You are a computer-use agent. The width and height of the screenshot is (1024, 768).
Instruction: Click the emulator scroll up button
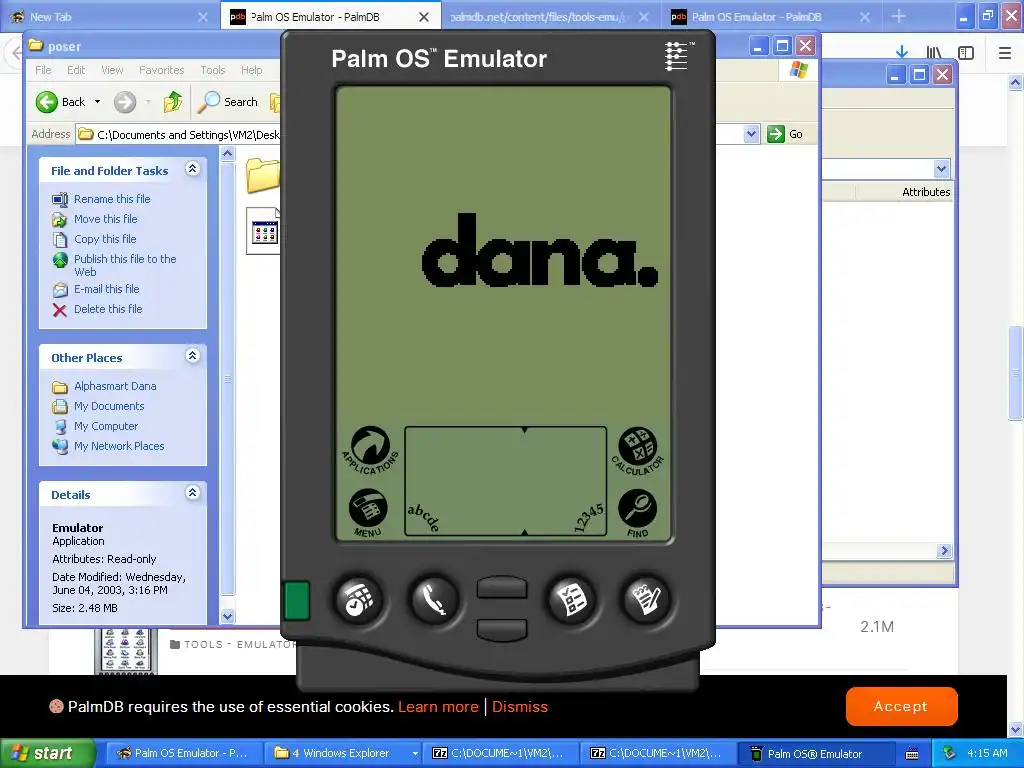502,587
